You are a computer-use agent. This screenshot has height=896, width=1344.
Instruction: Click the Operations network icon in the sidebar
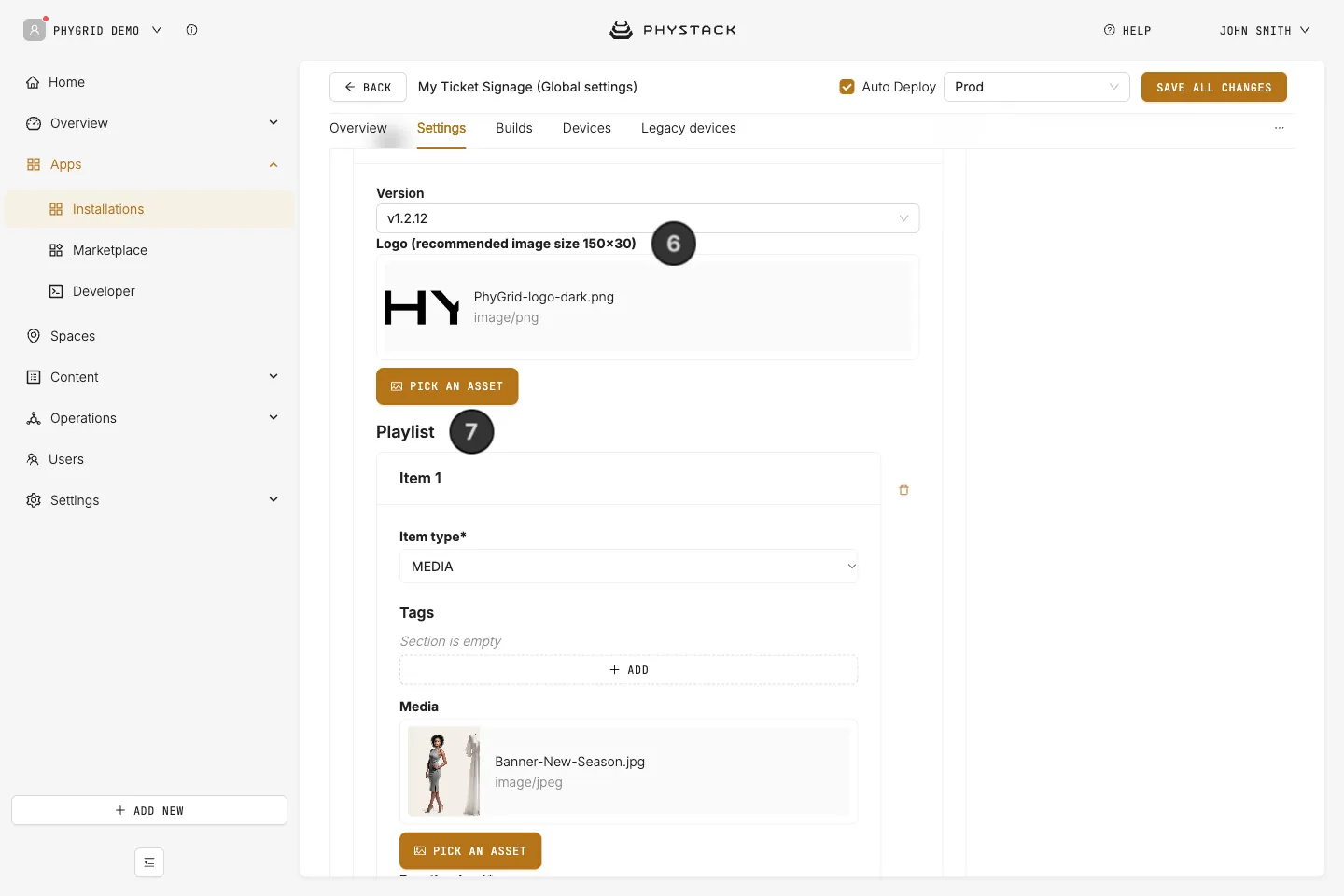click(34, 418)
